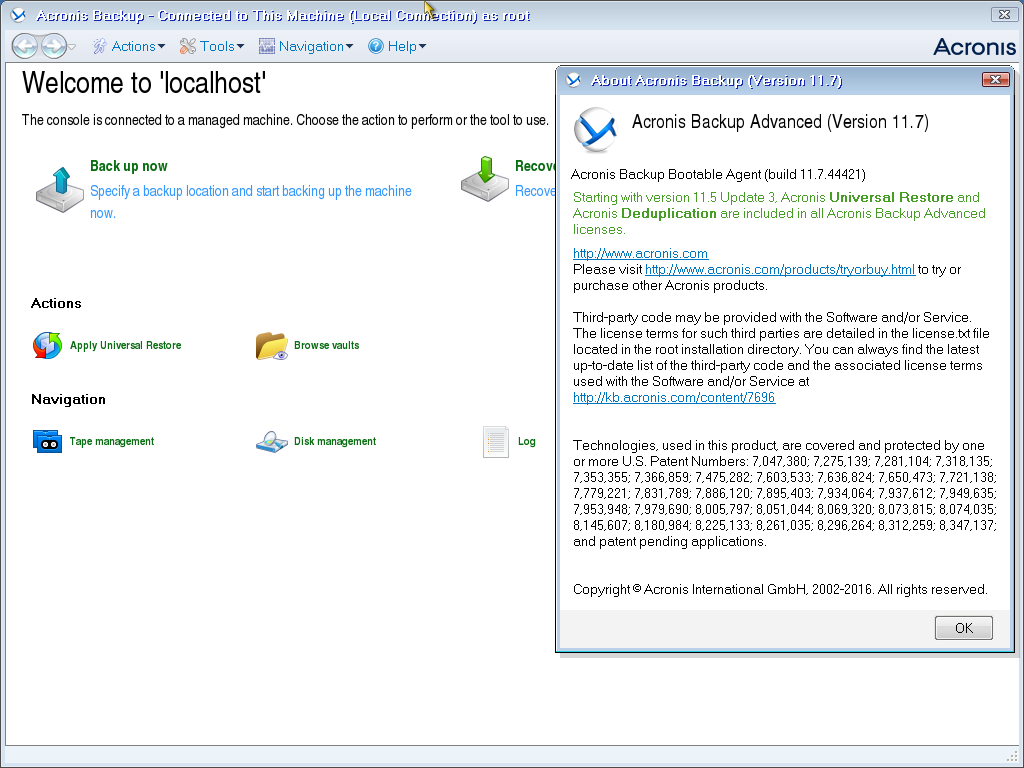Click the Tape management cassette icon

(x=47, y=441)
